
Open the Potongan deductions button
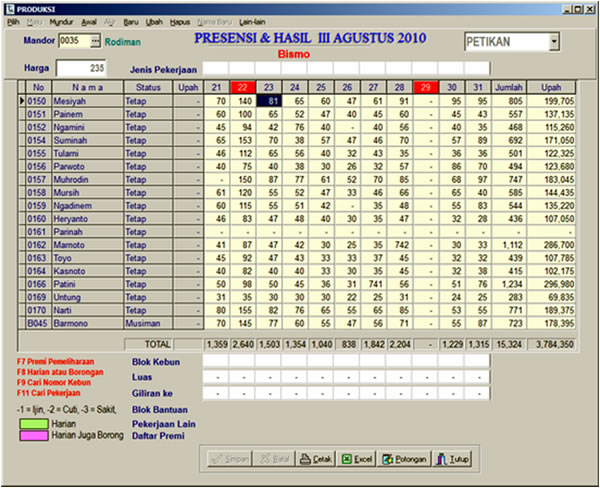(x=404, y=459)
